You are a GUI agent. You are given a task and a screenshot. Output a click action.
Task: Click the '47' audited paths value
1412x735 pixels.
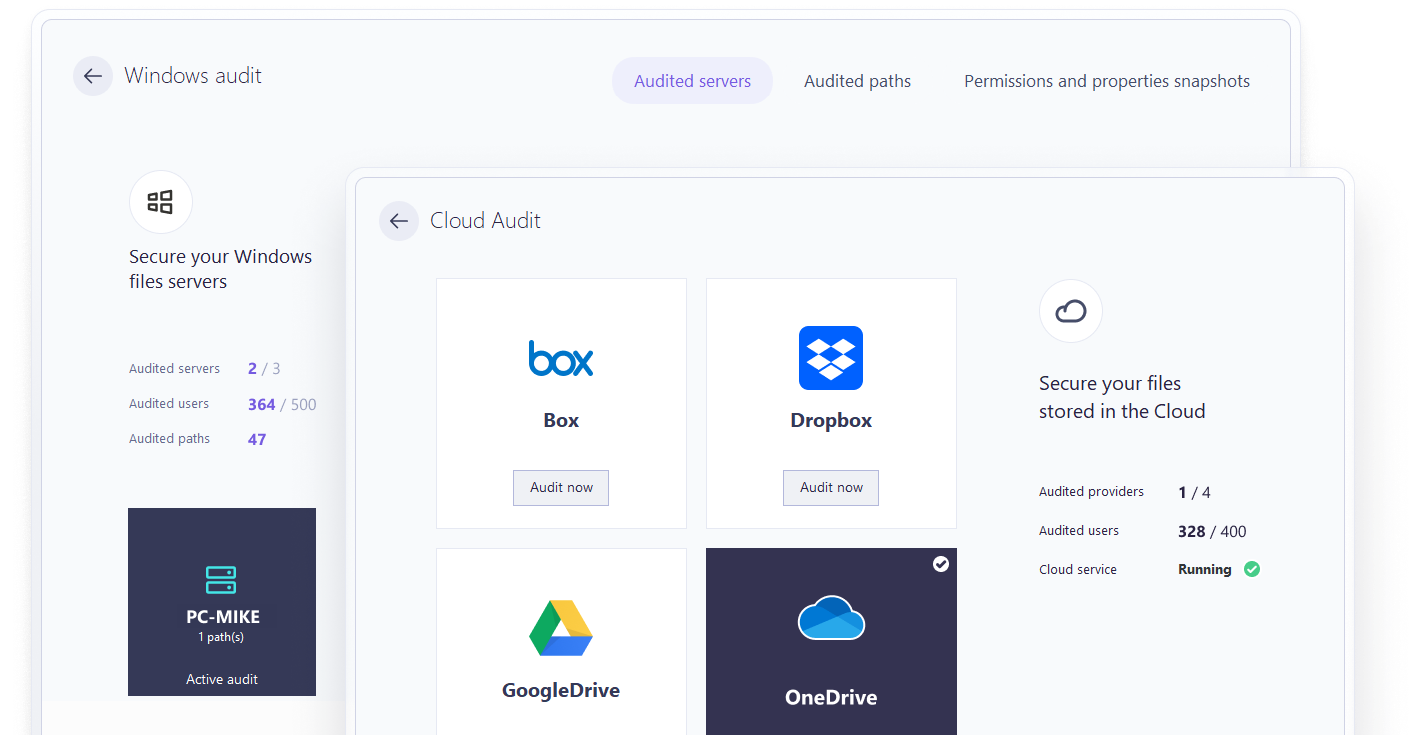[x=257, y=439]
